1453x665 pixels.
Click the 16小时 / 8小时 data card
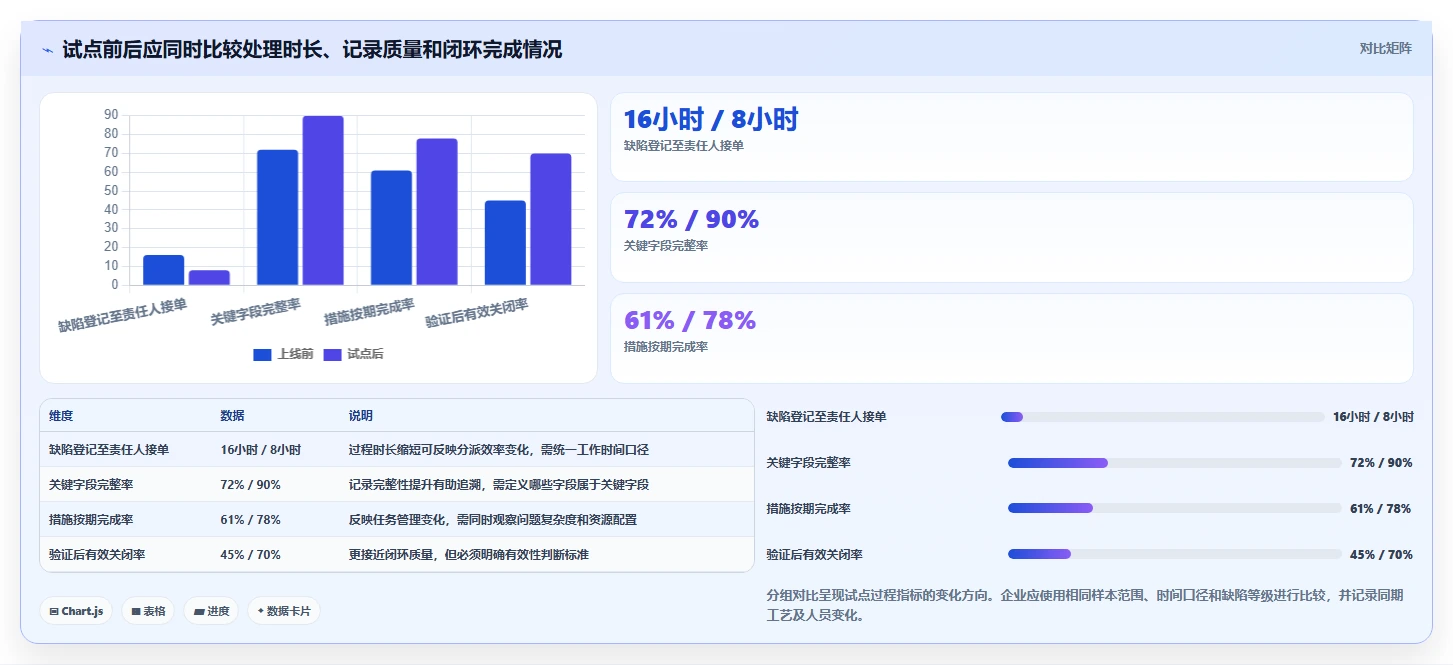[1012, 137]
